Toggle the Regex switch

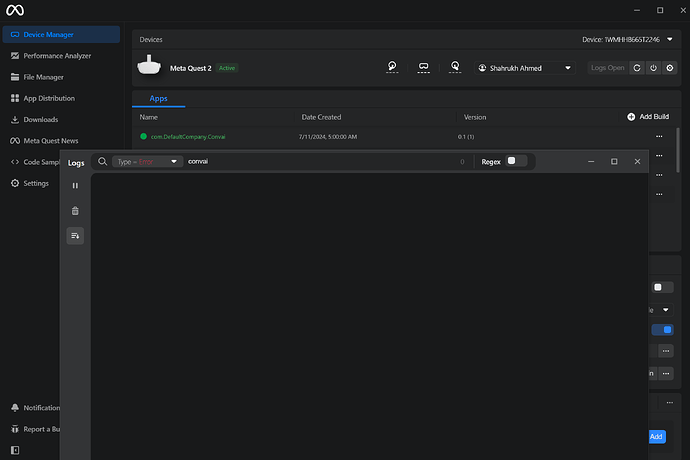pyautogui.click(x=516, y=161)
